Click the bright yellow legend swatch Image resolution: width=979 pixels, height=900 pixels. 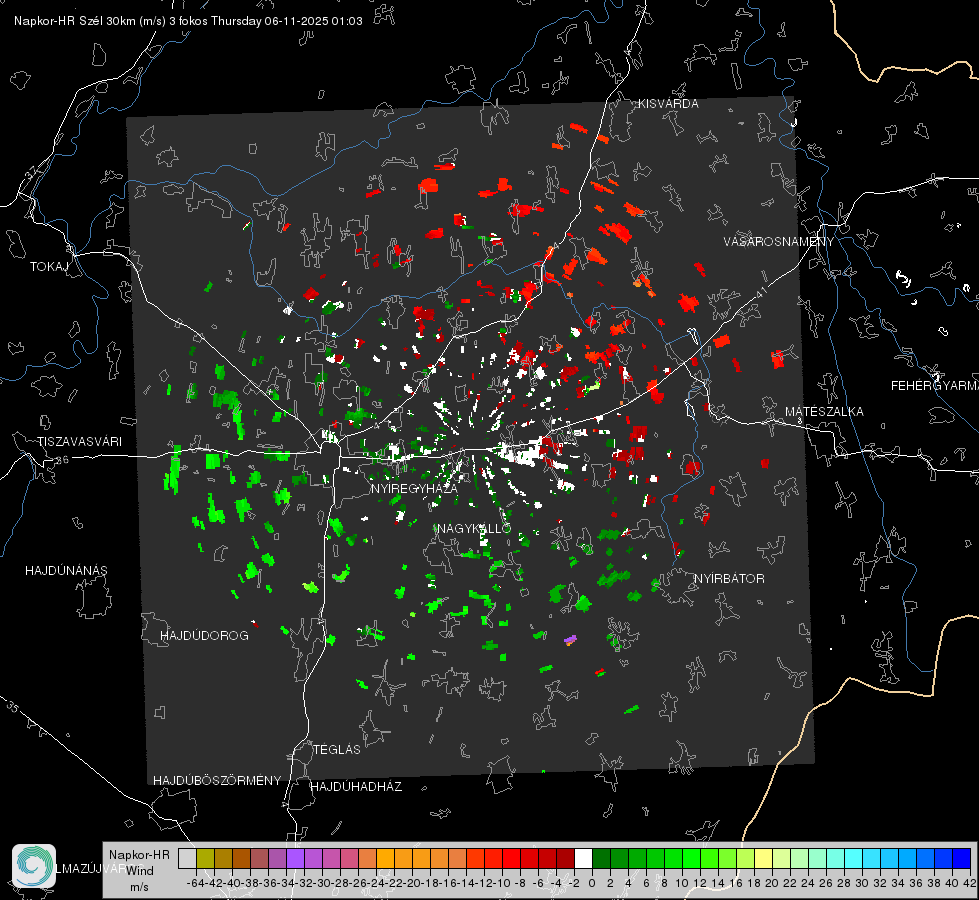point(764,858)
